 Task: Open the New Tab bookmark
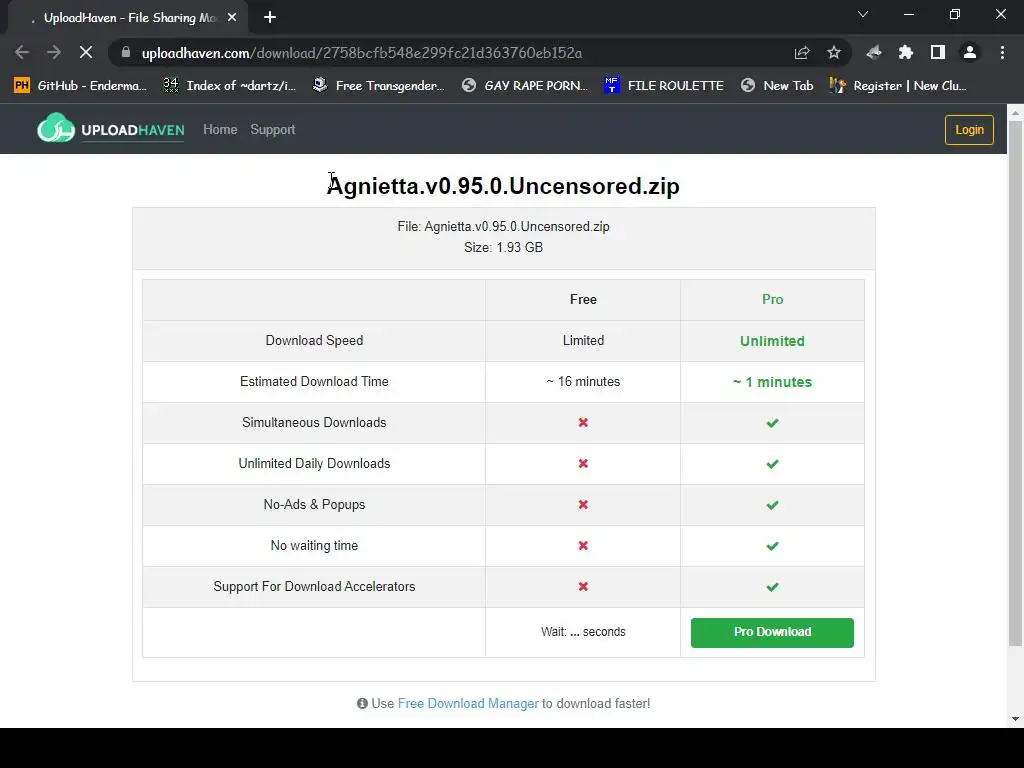tap(777, 86)
